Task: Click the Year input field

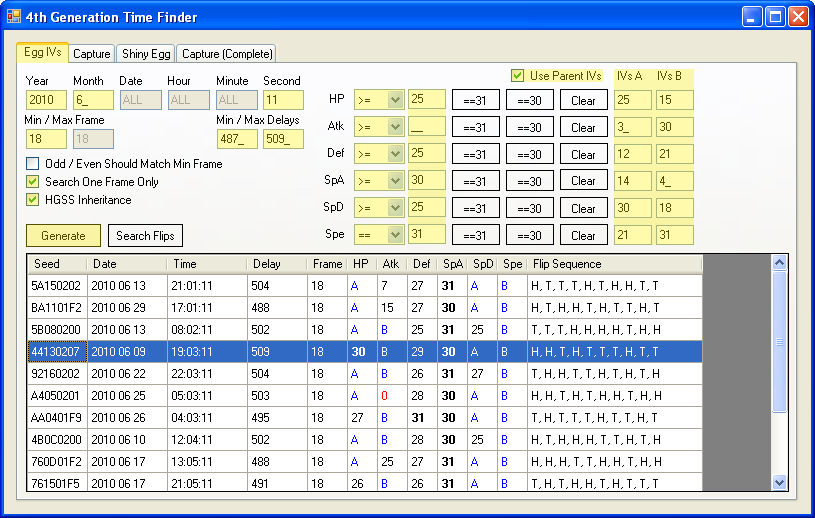Action: (46, 100)
